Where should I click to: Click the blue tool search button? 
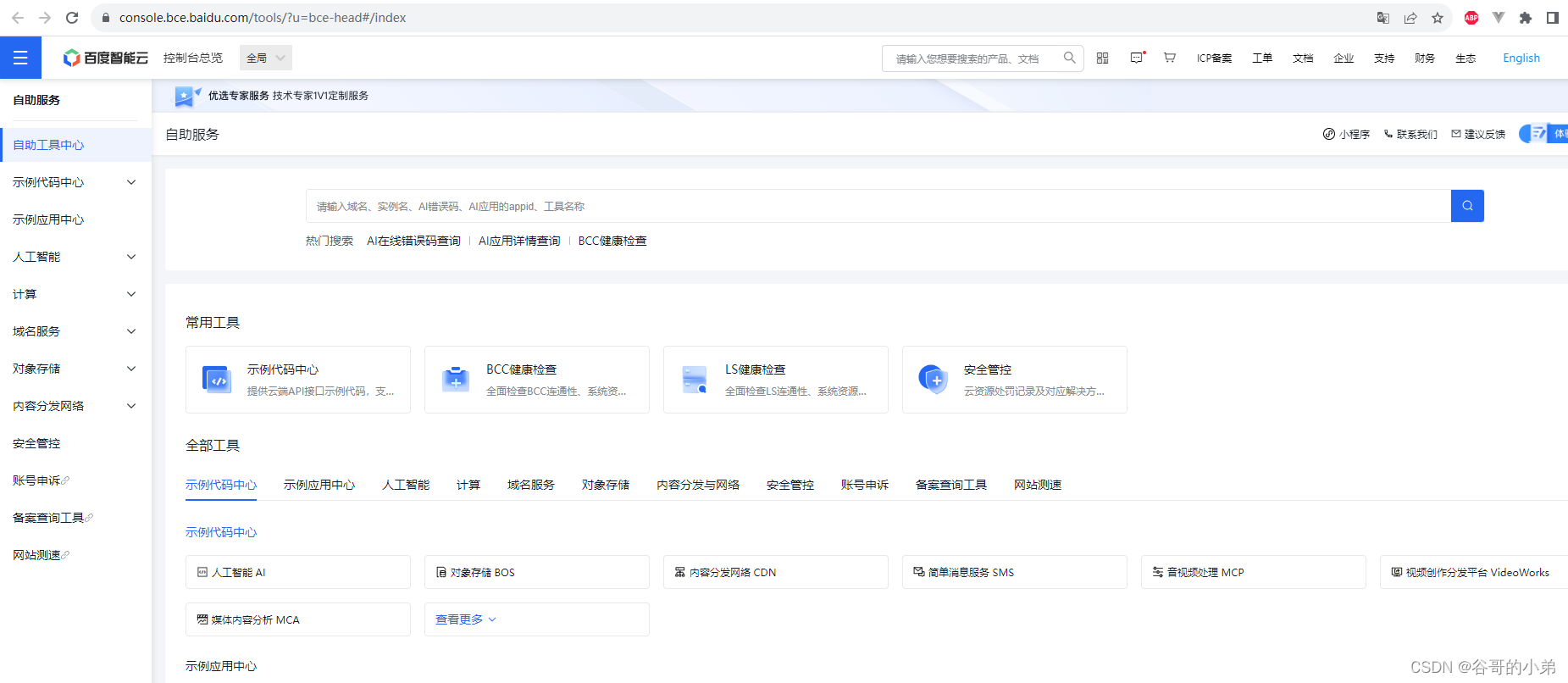point(1467,206)
